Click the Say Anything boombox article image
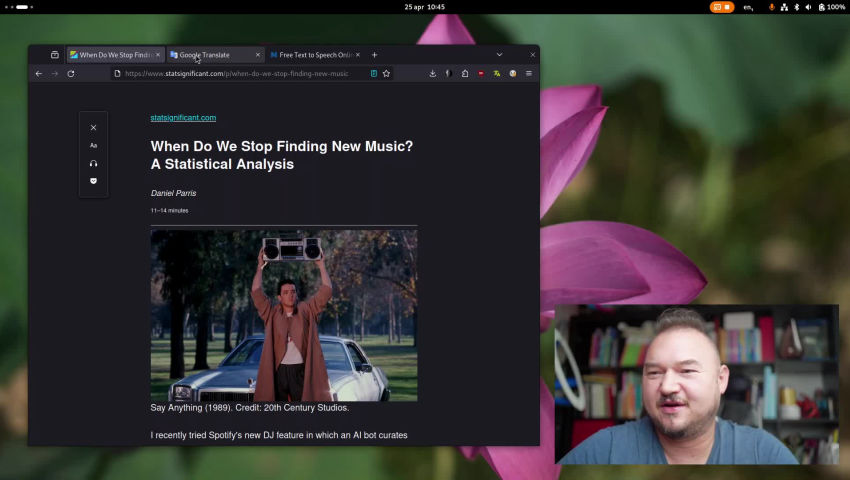Viewport: 850px width, 480px height. click(x=284, y=316)
